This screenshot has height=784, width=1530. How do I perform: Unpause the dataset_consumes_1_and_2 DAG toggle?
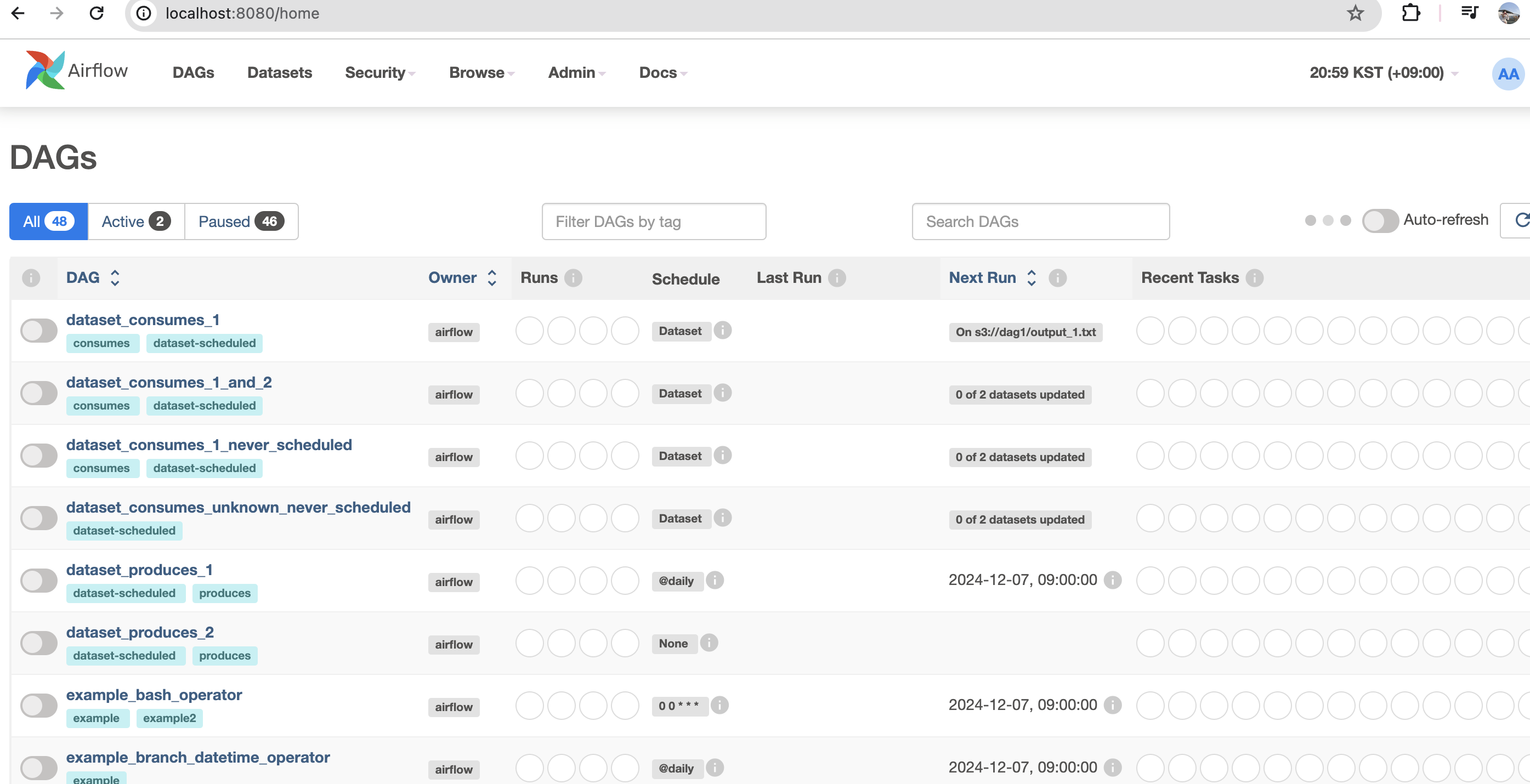(38, 393)
